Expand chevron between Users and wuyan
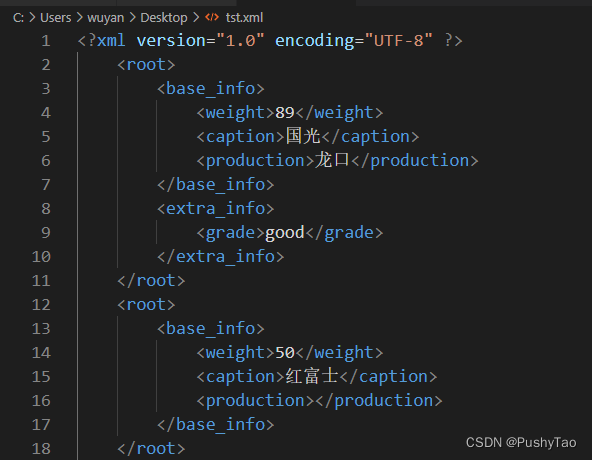 (79, 17)
